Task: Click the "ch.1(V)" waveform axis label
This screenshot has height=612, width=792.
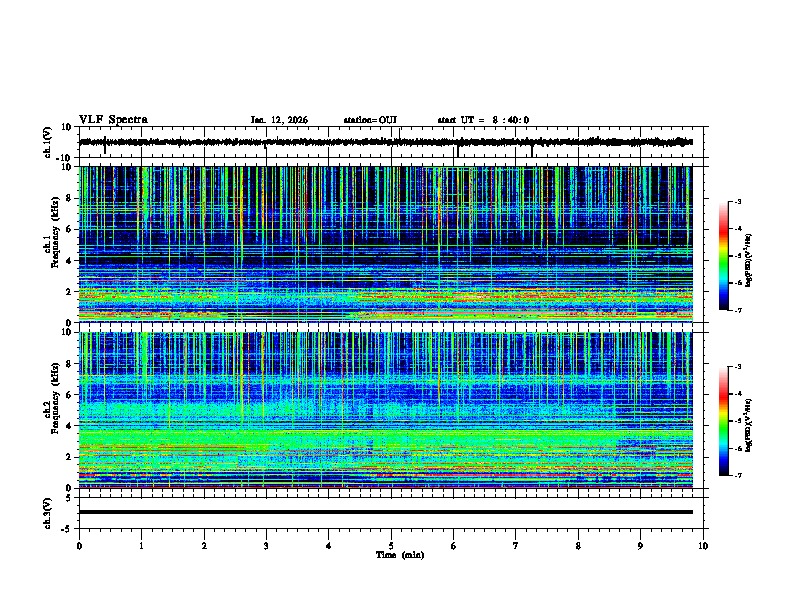Action: (47, 142)
